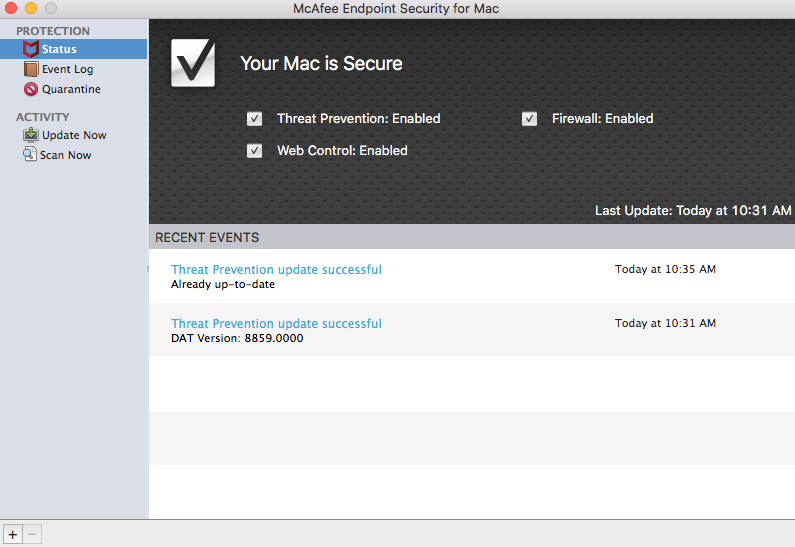Select Status in the sidebar
This screenshot has height=547, width=795.
[59, 49]
